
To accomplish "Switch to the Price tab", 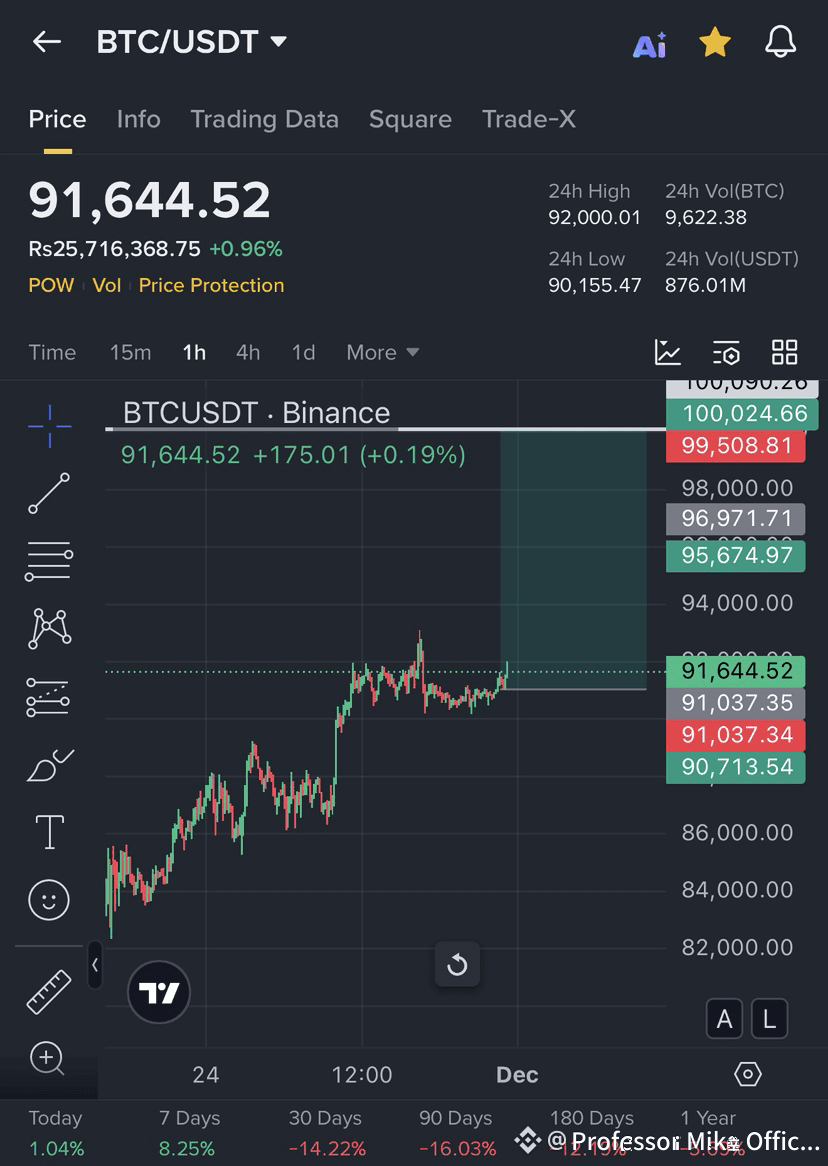I will pyautogui.click(x=57, y=119).
